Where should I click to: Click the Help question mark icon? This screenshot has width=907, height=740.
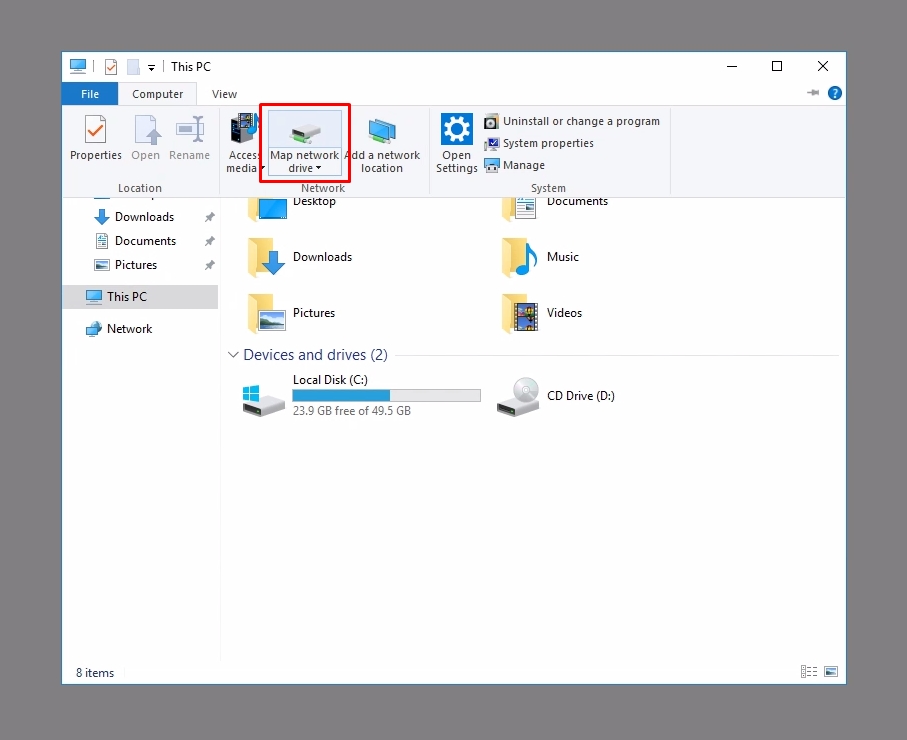[835, 93]
